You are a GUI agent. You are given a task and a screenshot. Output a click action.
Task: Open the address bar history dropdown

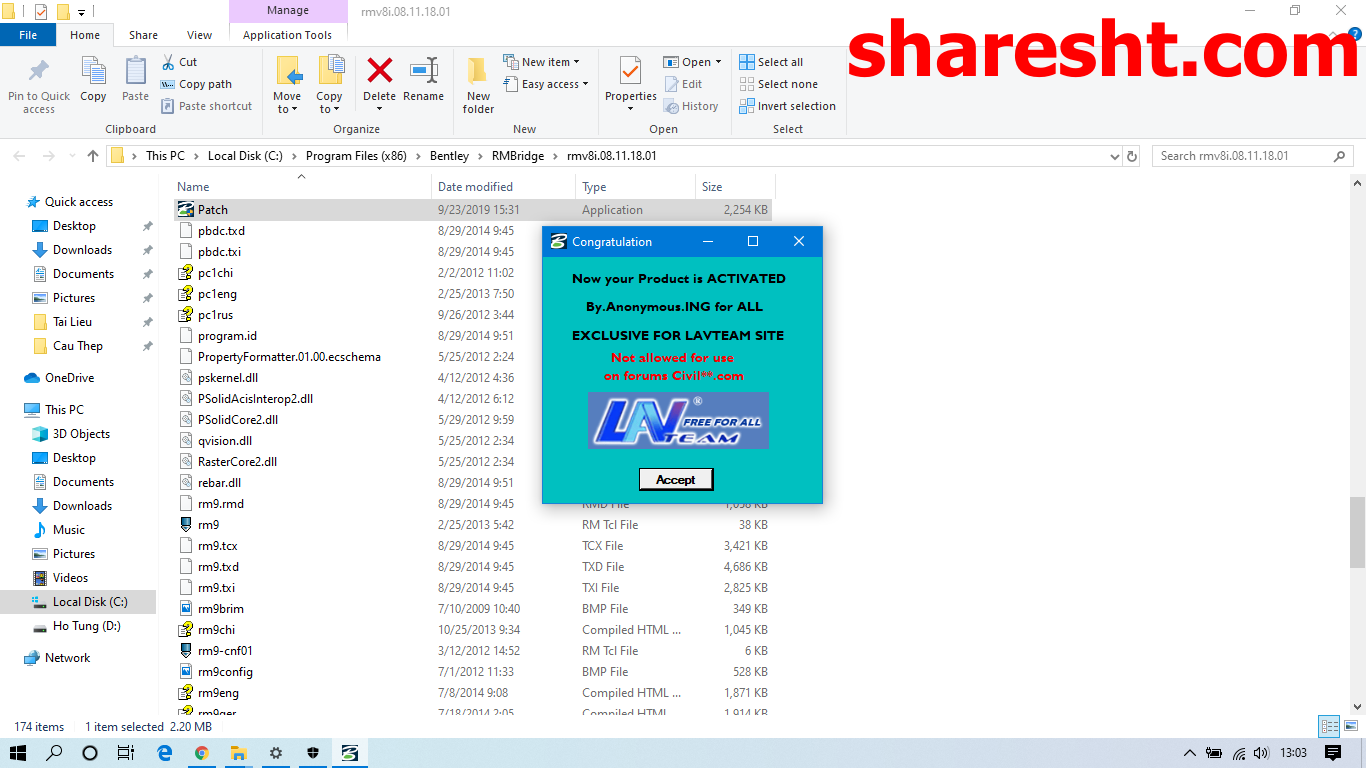tap(1115, 156)
